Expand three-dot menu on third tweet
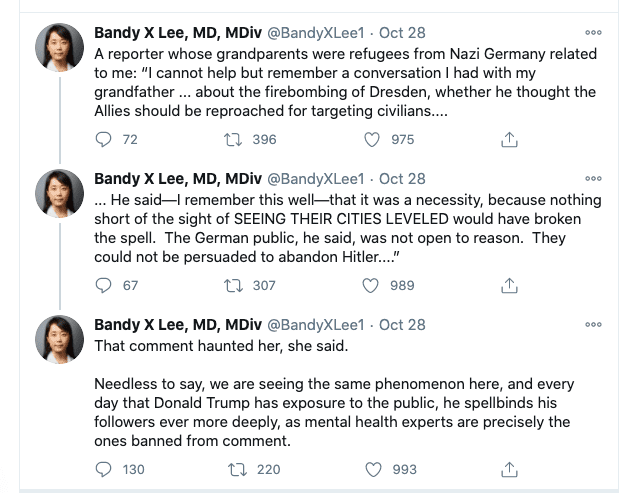Image resolution: width=628 pixels, height=493 pixels. pyautogui.click(x=593, y=324)
